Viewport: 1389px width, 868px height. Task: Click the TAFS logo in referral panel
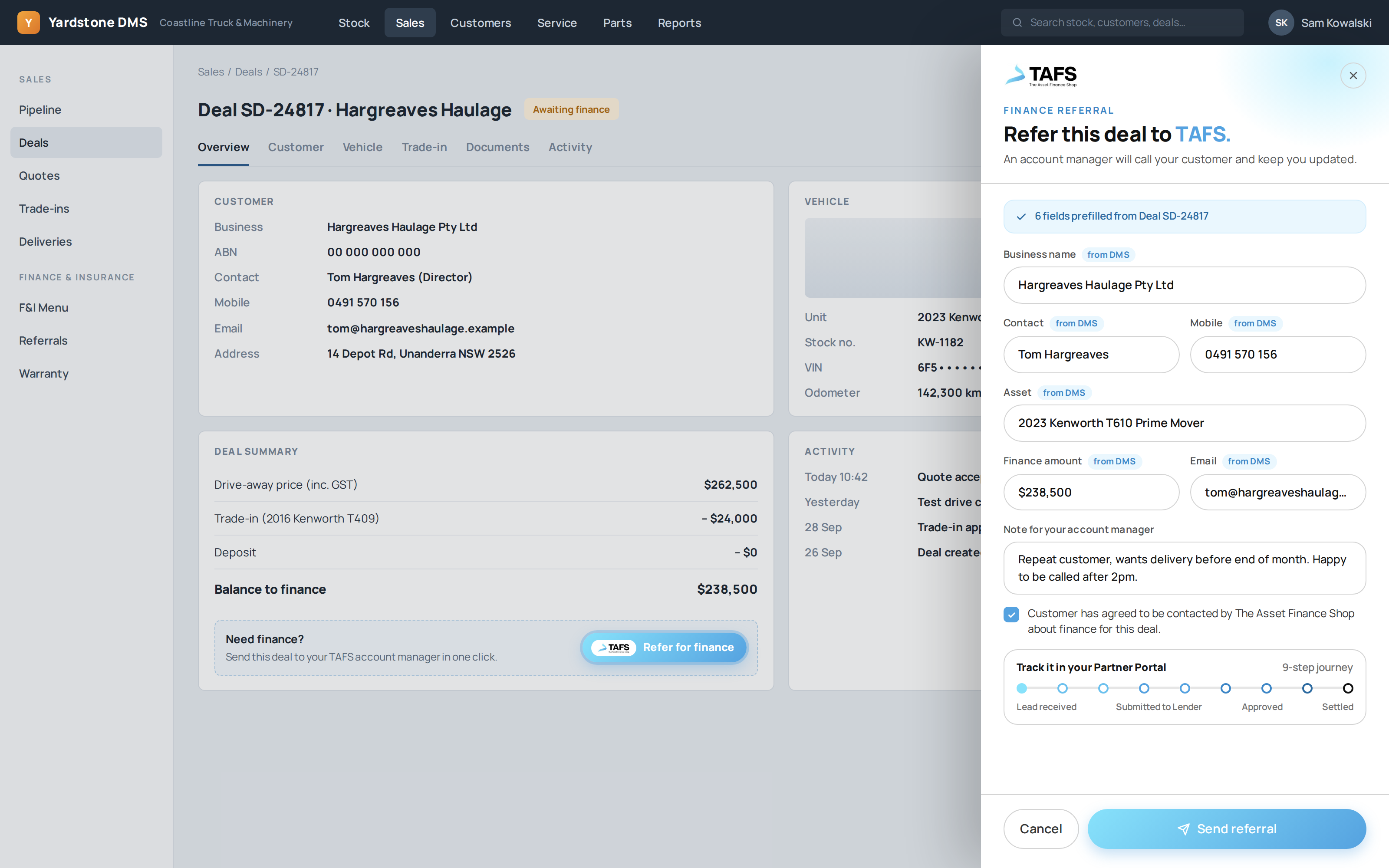(x=1040, y=75)
